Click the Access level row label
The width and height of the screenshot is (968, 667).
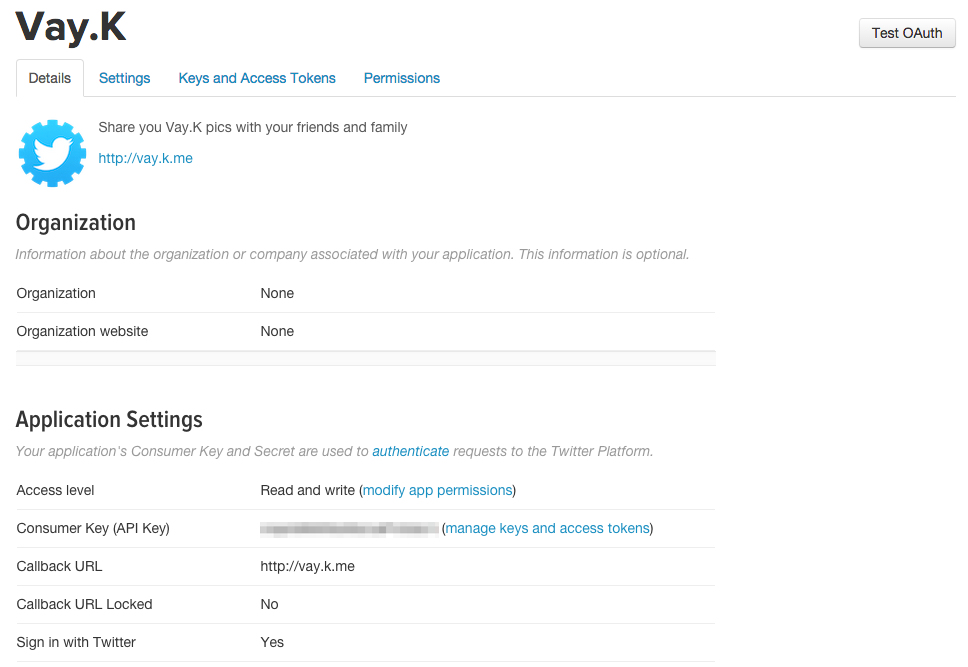click(56, 490)
